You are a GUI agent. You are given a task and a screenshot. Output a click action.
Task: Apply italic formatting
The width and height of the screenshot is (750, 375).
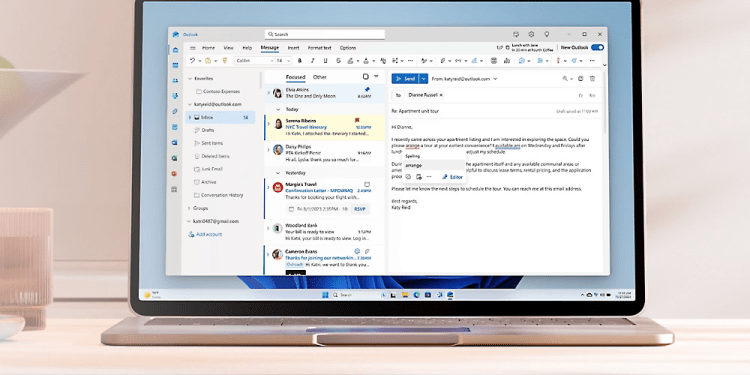(313, 61)
